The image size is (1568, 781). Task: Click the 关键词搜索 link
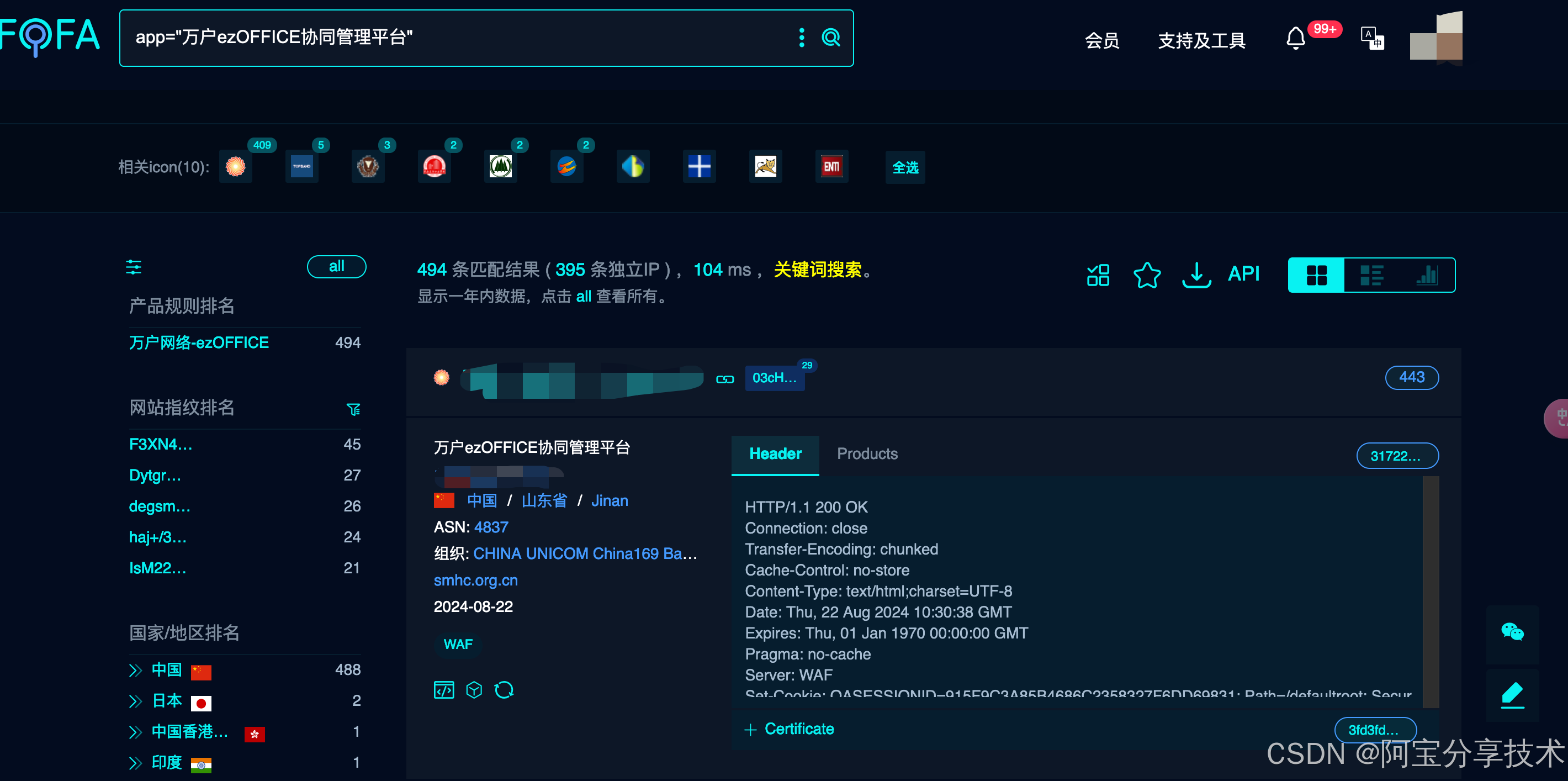pos(819,270)
